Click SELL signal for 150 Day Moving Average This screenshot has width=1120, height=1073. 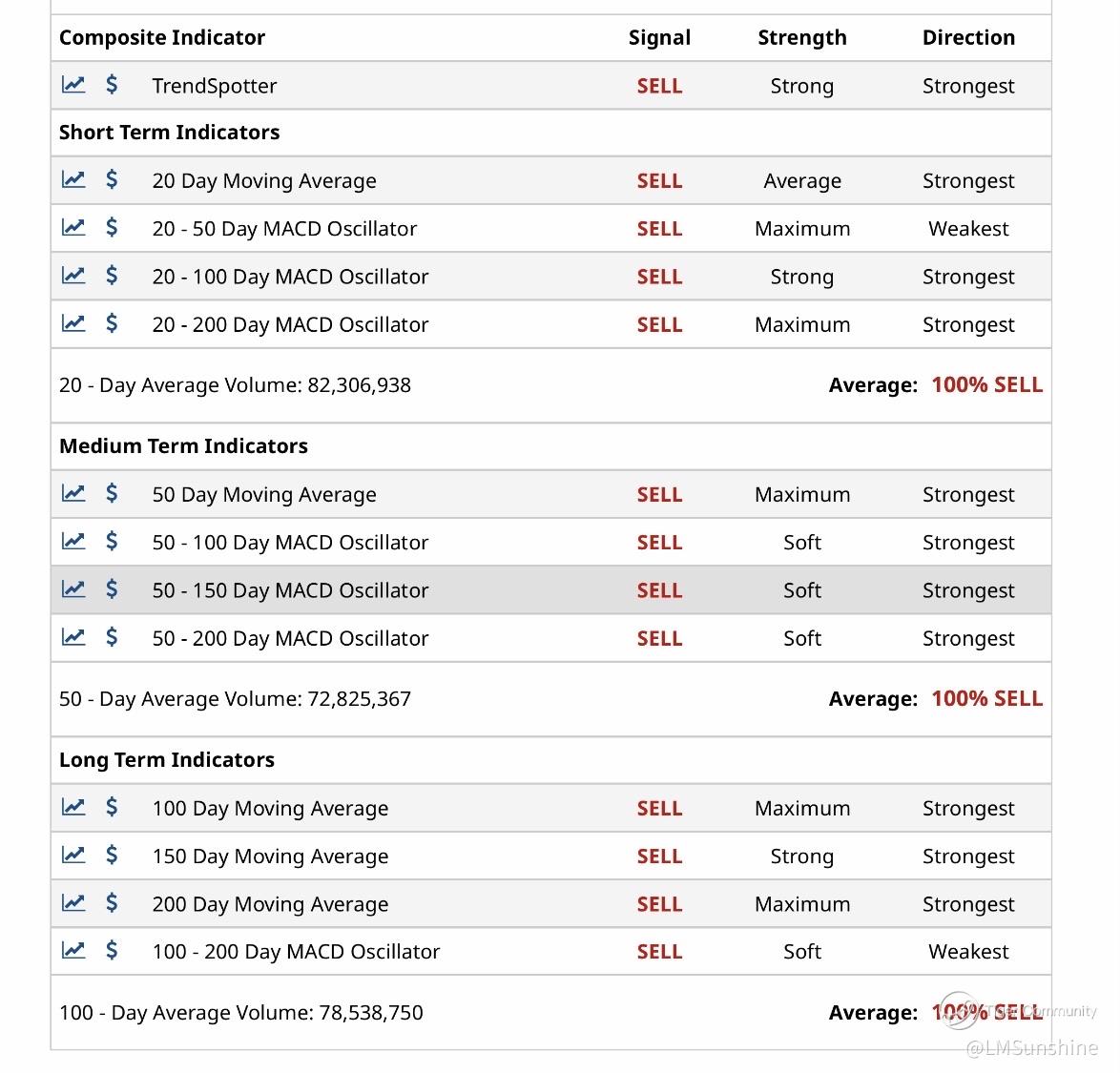tap(659, 856)
